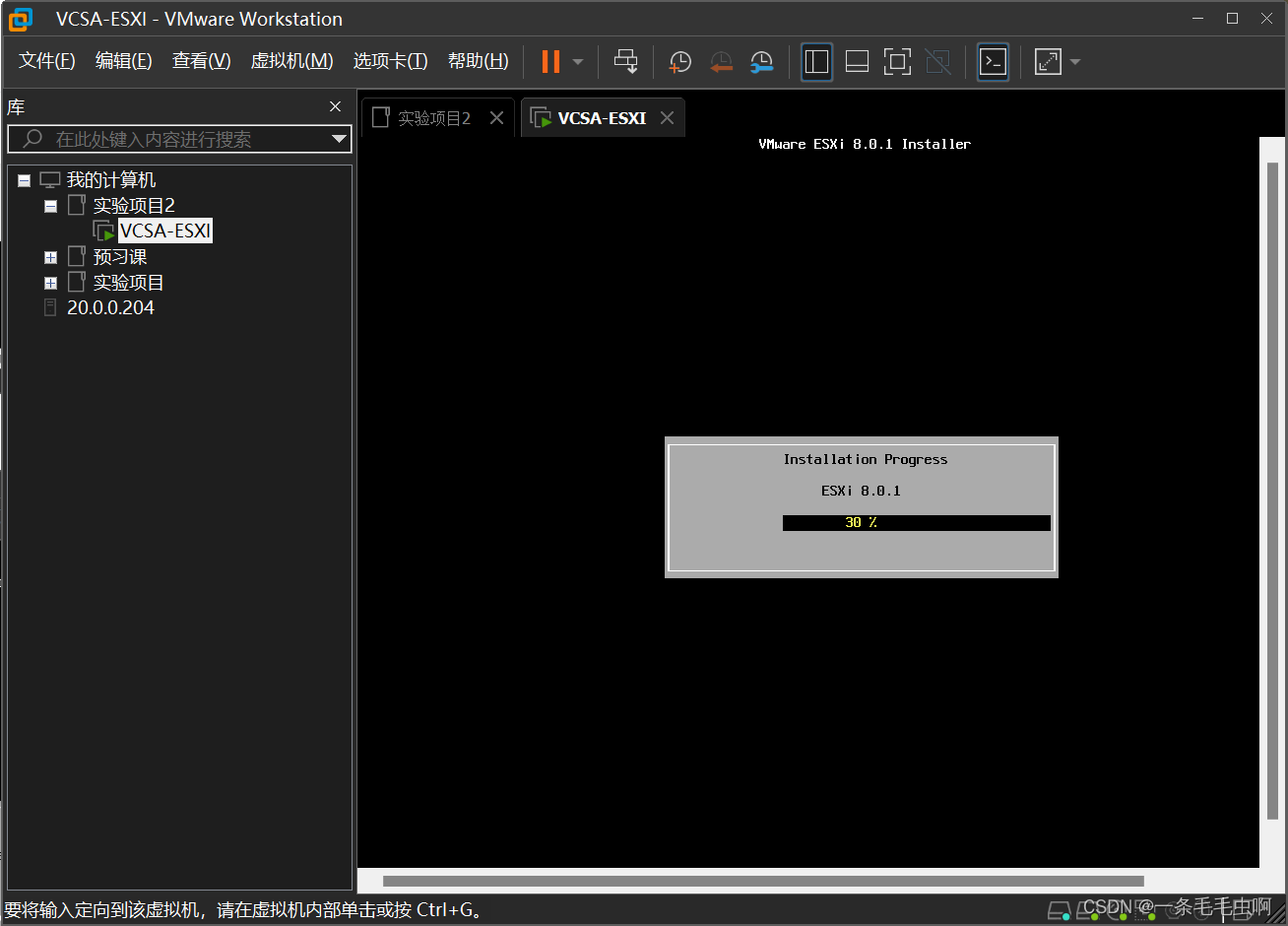Viewport: 1288px width, 926px height.
Task: Click the stretch guest display icon
Action: click(1048, 61)
